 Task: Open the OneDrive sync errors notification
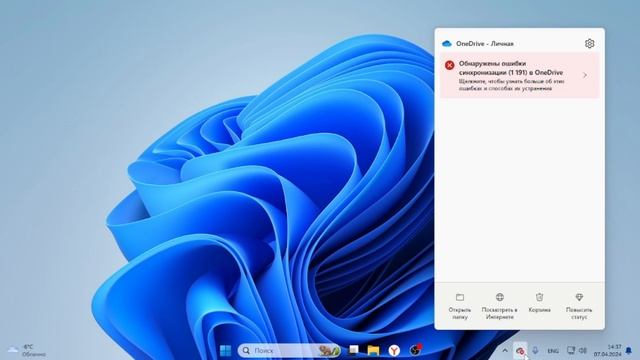coord(520,76)
